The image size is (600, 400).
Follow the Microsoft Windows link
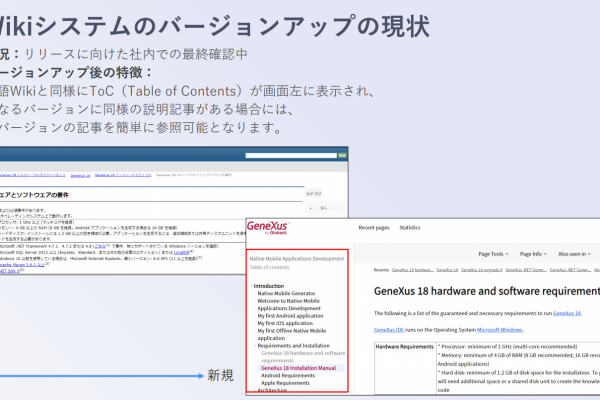500,330
